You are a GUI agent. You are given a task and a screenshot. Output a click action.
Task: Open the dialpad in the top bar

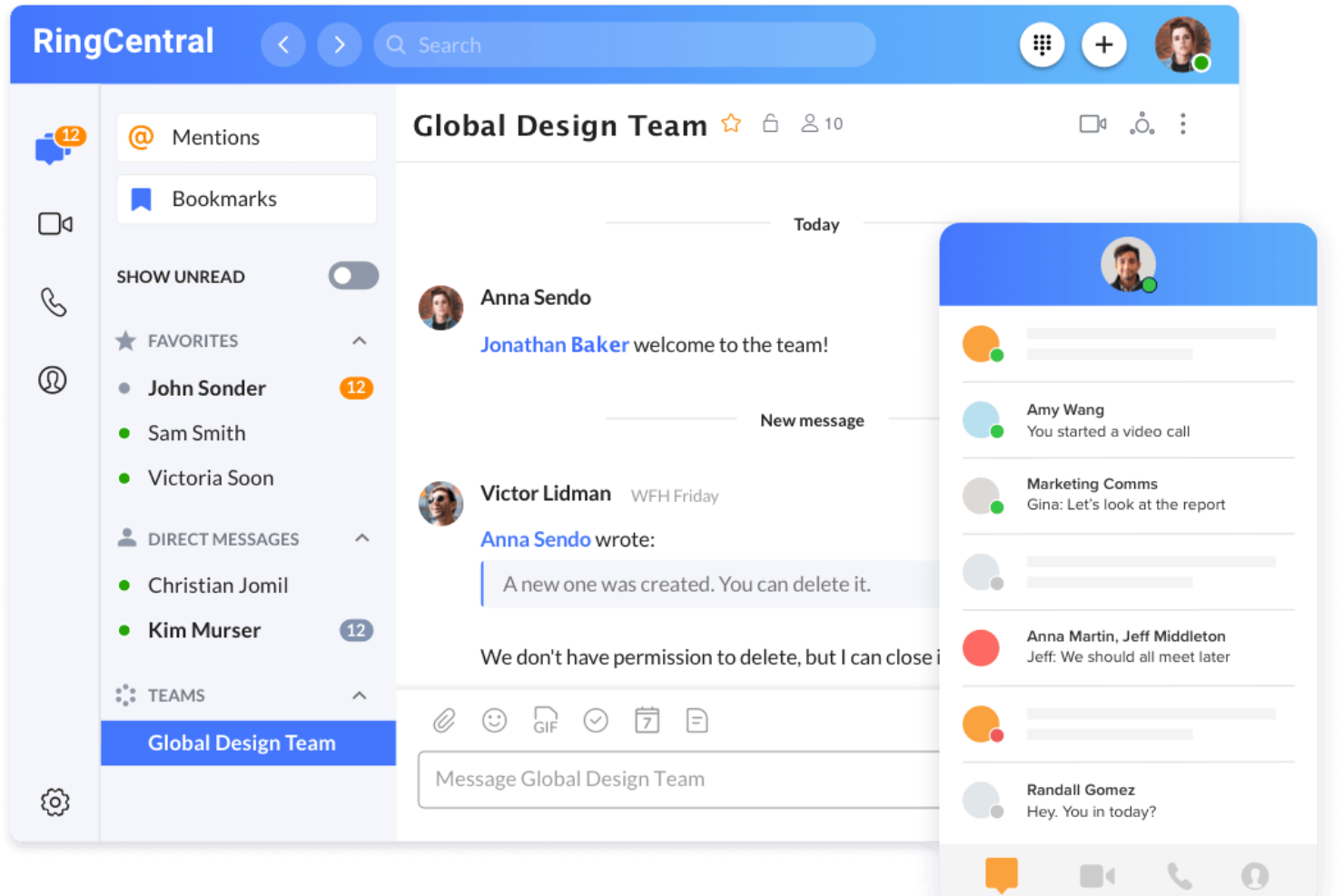(x=1042, y=44)
